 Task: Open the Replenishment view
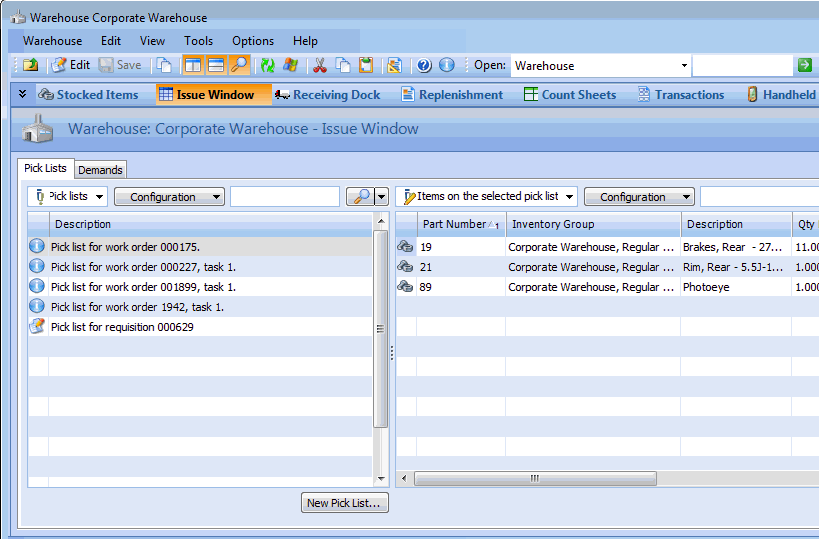tap(452, 95)
